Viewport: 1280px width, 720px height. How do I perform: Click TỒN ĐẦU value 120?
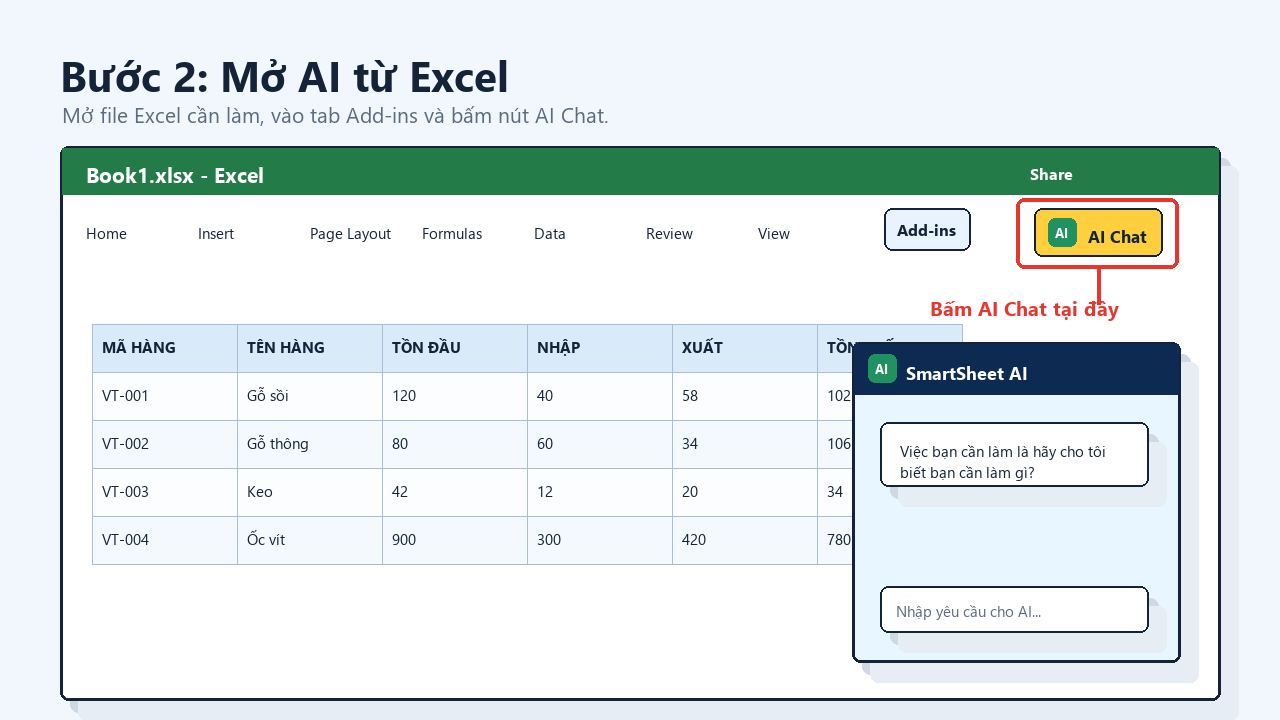pyautogui.click(x=455, y=396)
